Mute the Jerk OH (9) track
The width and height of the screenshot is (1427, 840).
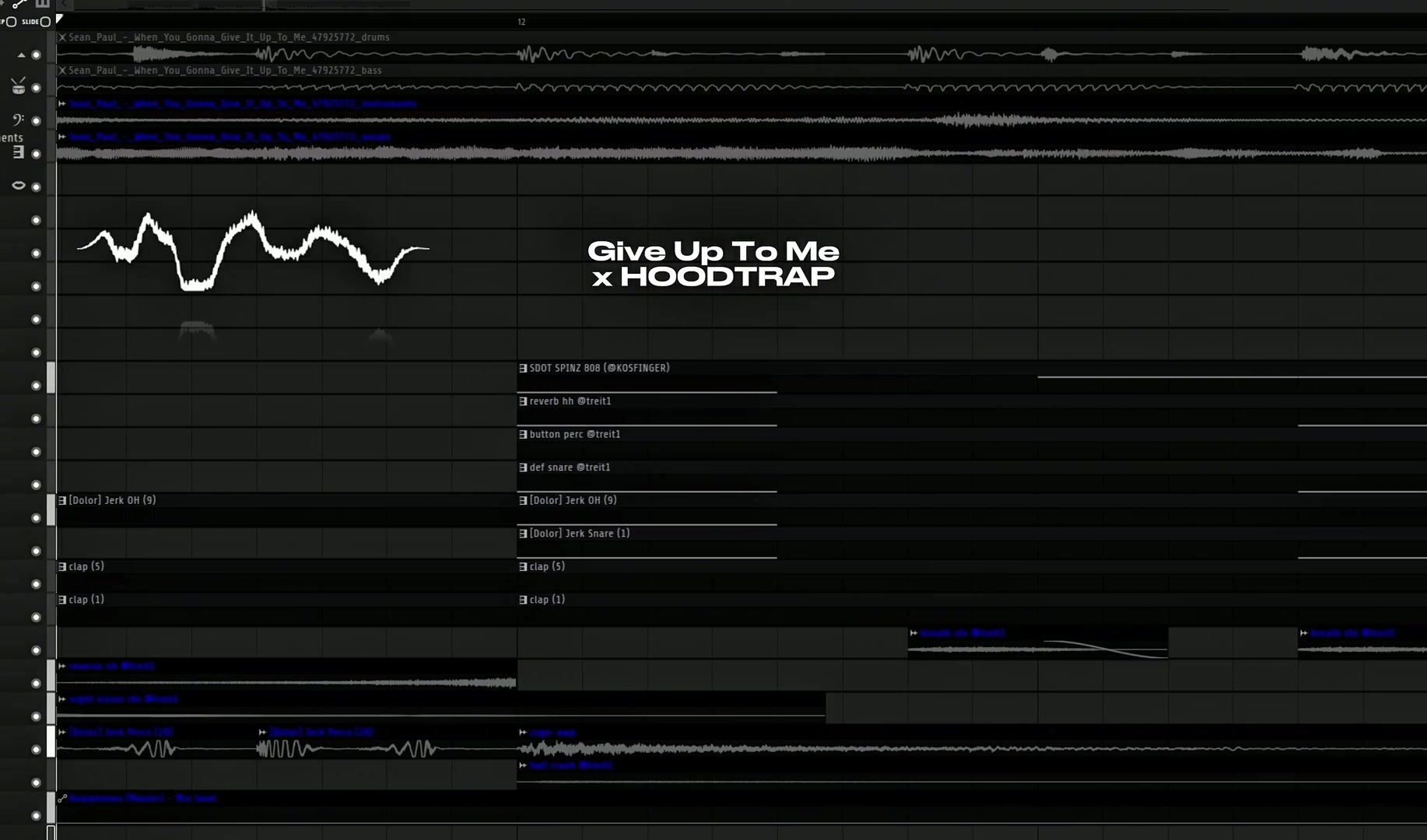point(36,518)
